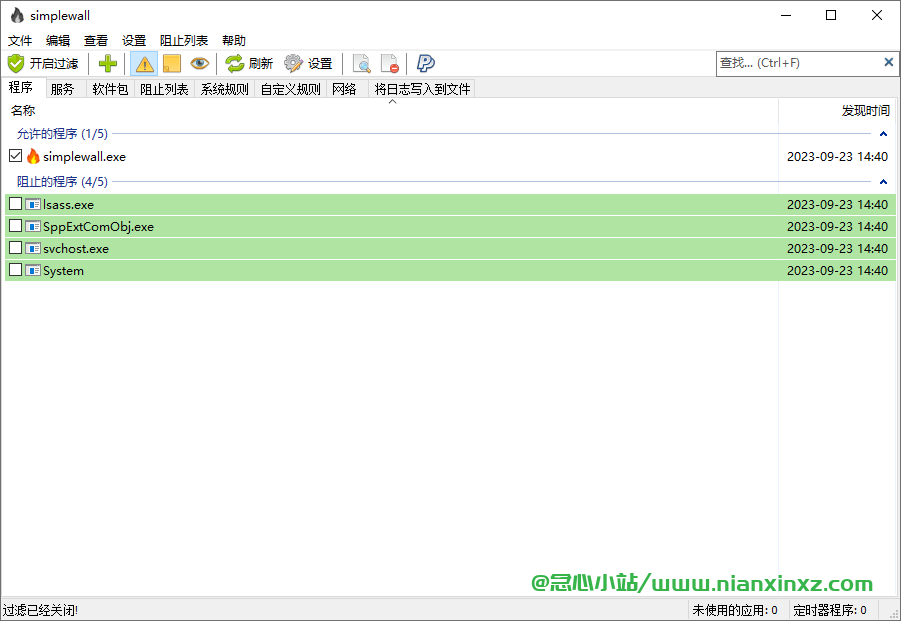Image resolution: width=901 pixels, height=621 pixels.
Task: Check the svchost.exe checkbox
Action: 16,248
